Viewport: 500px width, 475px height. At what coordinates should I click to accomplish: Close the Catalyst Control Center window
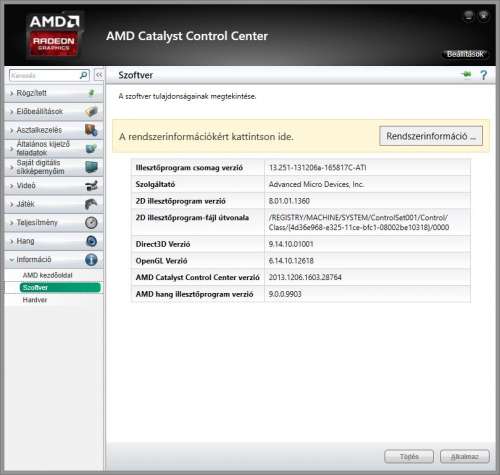(484, 15)
